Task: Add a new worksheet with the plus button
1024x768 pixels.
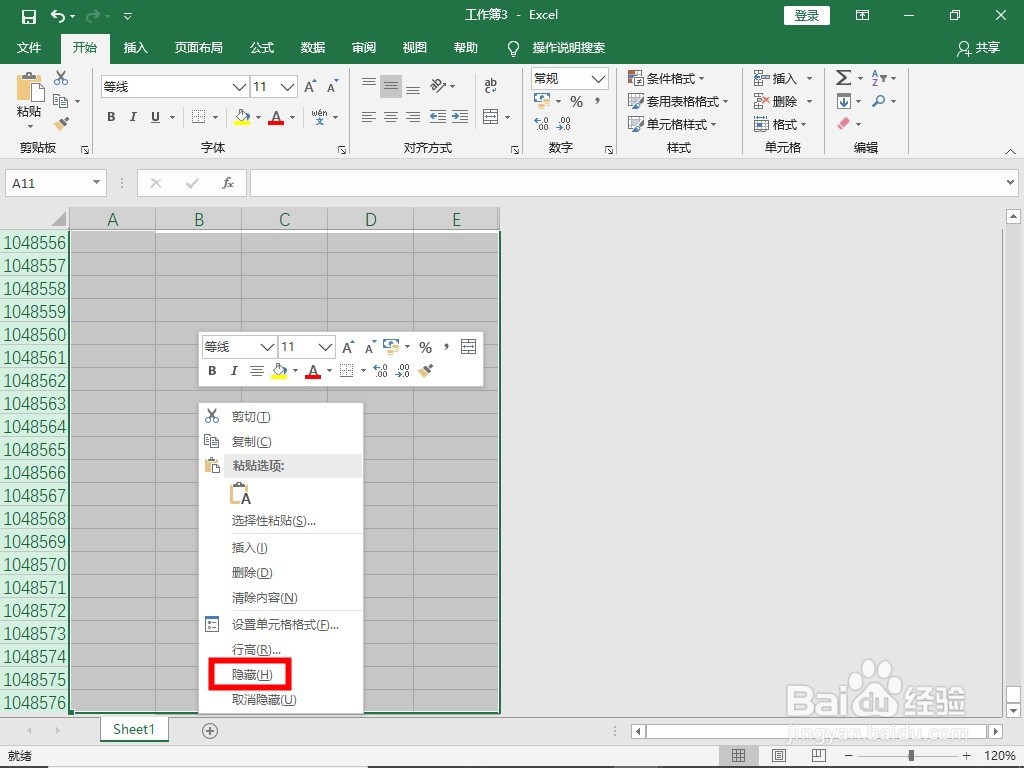Action: tap(209, 730)
